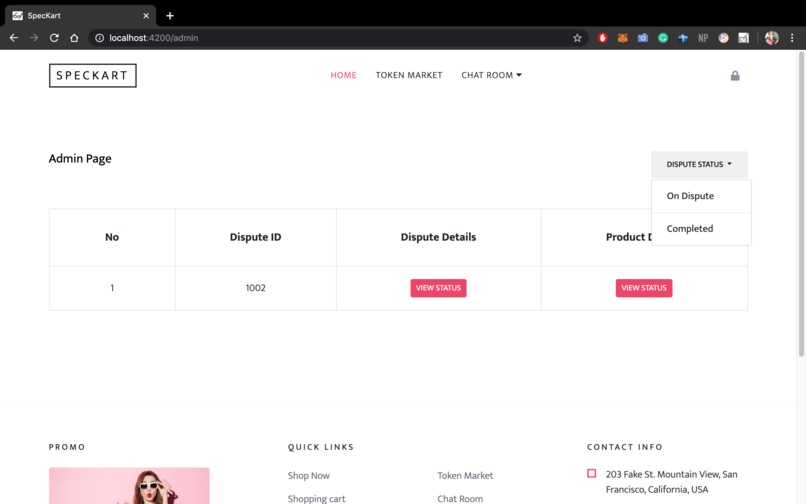Click the SPECKART logo
This screenshot has height=504, width=806.
(93, 76)
